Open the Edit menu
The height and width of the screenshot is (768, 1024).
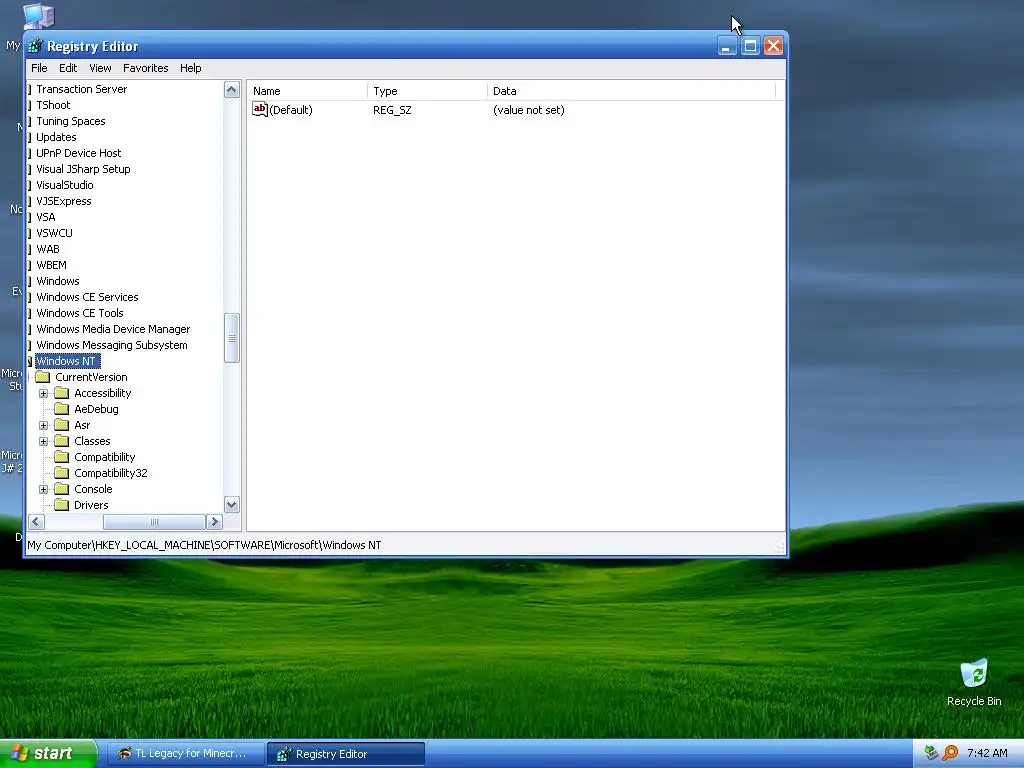tap(68, 68)
